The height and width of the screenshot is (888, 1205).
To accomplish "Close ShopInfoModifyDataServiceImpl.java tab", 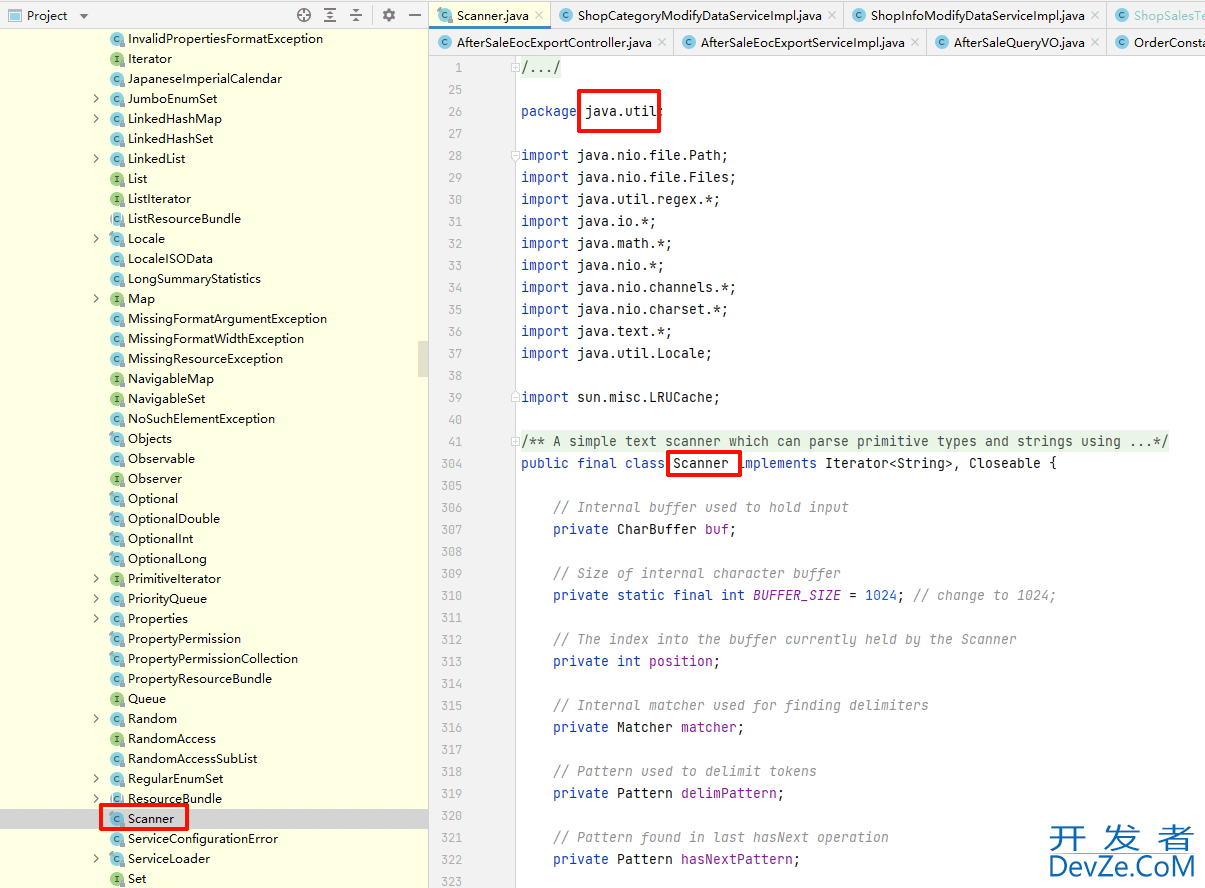I will pyautogui.click(x=1095, y=15).
